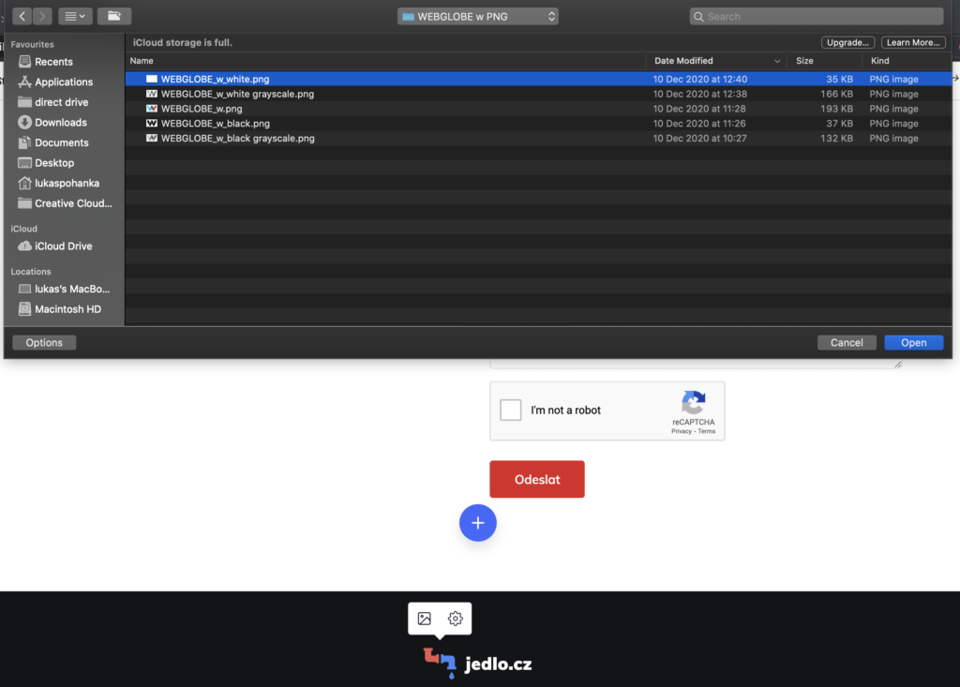
Task: Click thumbnail icon of WEBGLOBE_w_black.png
Action: tap(151, 123)
